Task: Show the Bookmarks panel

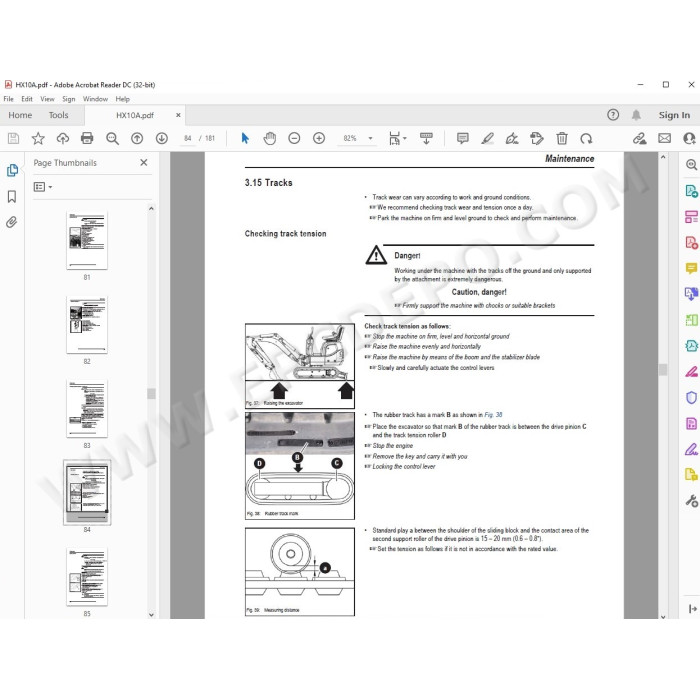Action: (12, 196)
